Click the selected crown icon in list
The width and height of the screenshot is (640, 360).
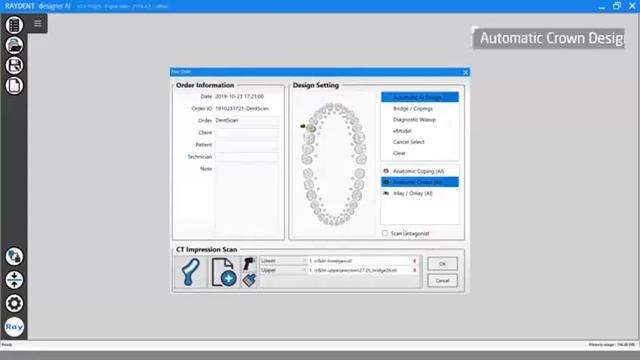(x=386, y=182)
